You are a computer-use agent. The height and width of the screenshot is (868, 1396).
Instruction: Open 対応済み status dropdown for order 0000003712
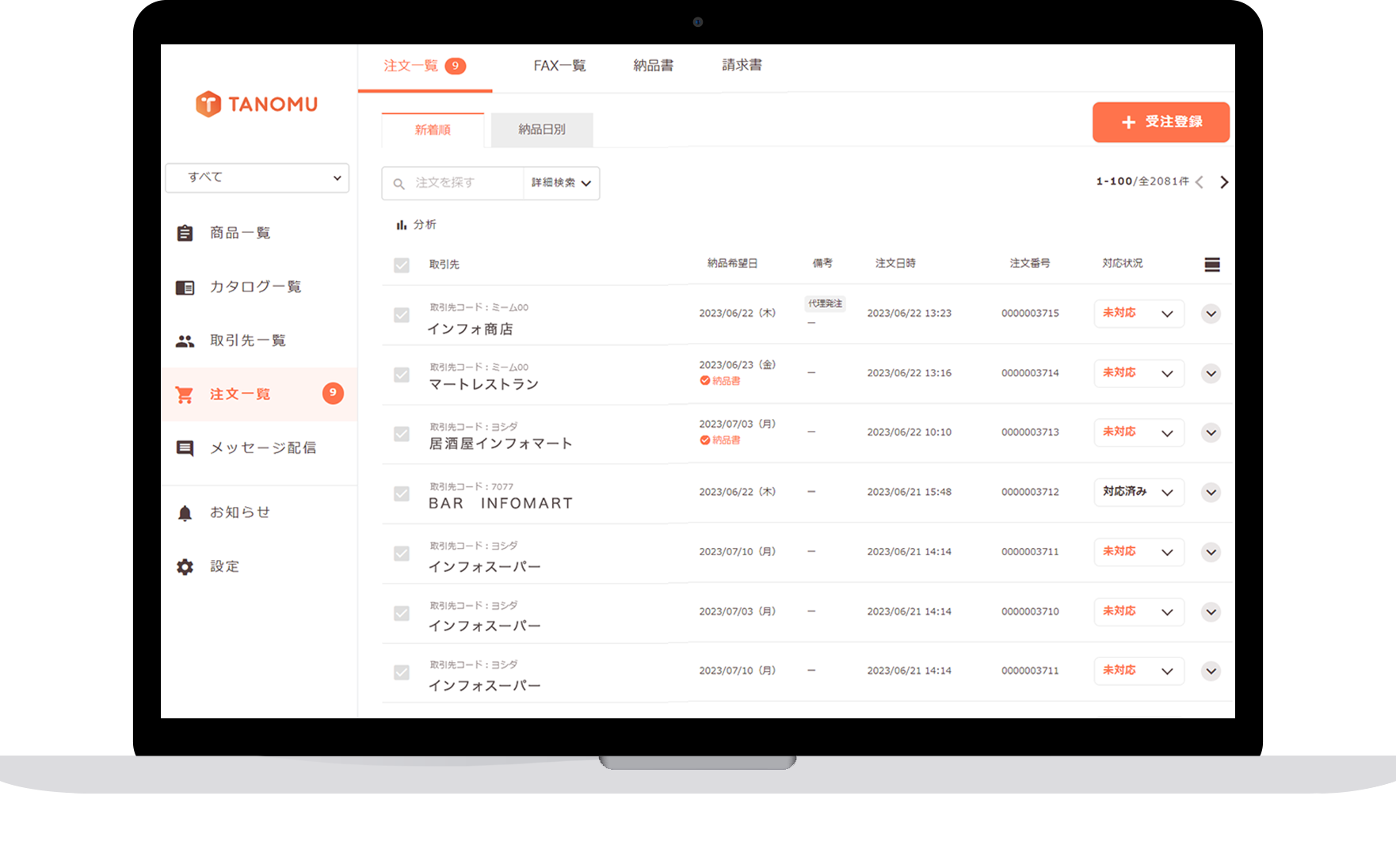1139,493
